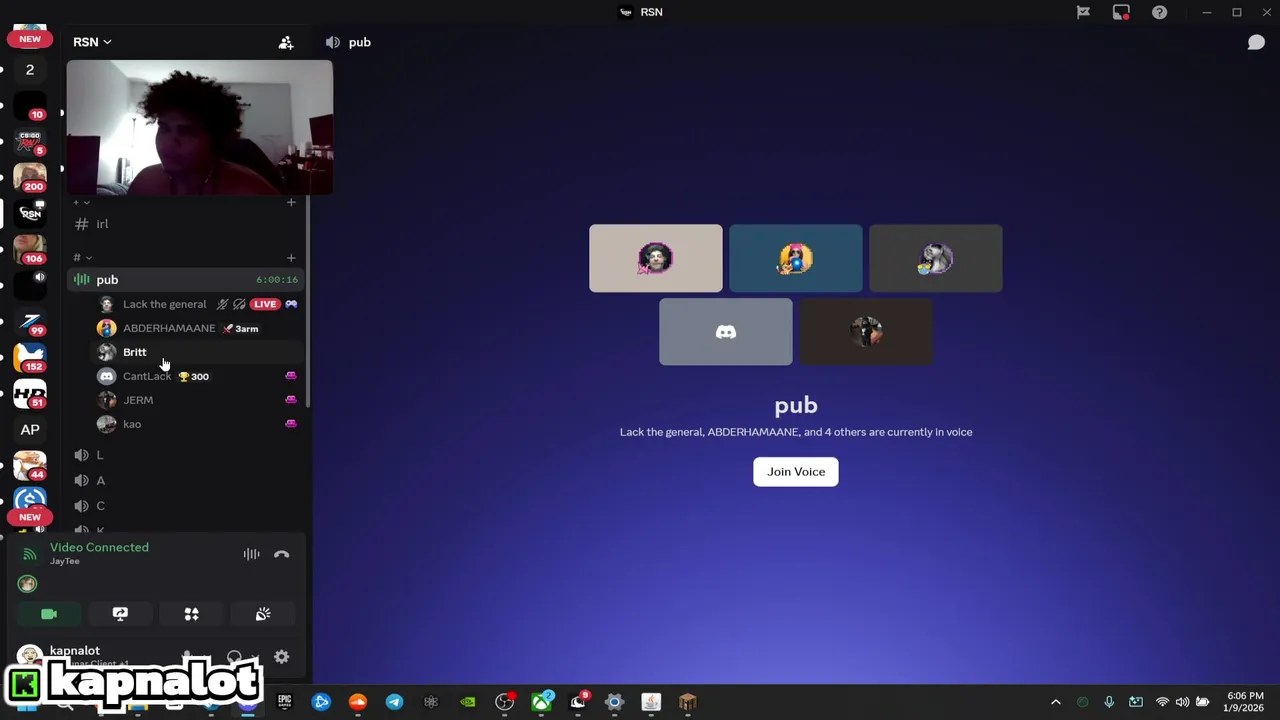
Task: Jump to the top NEW unread indicator
Action: click(x=30, y=39)
